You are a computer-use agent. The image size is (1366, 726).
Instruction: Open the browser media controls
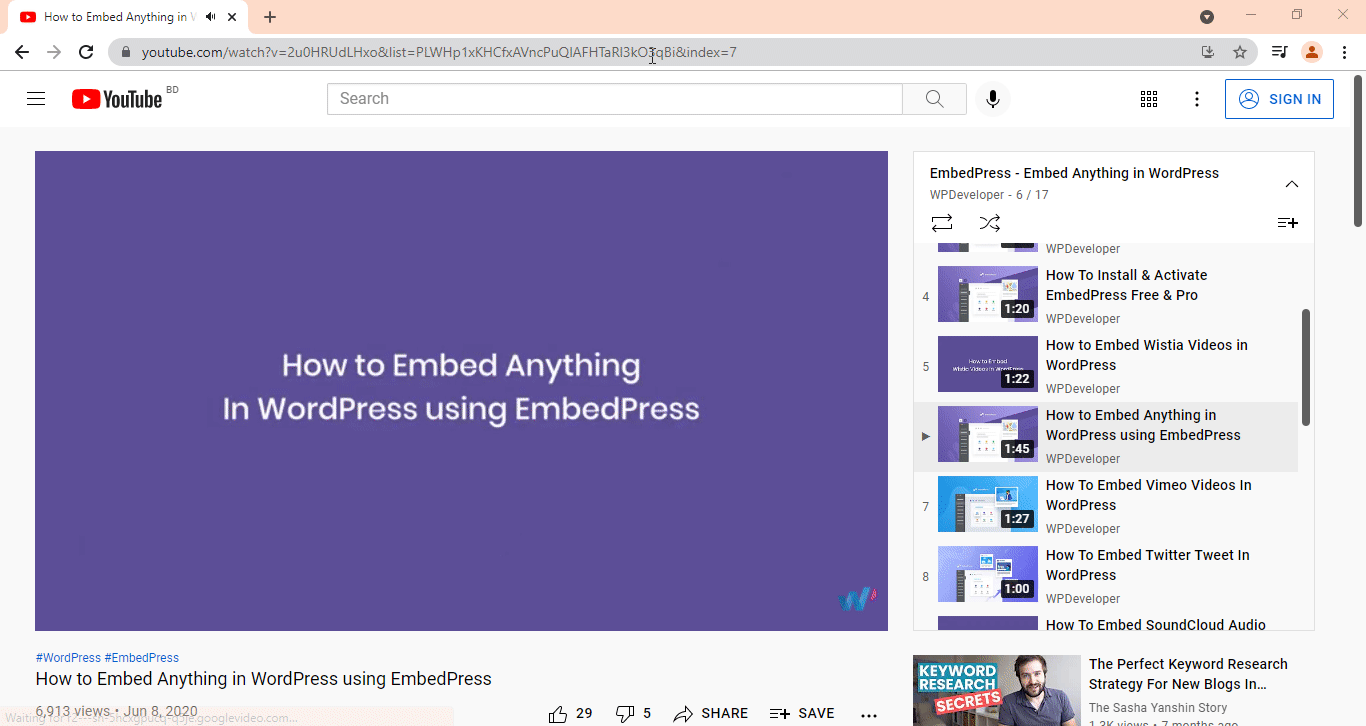tap(1279, 52)
